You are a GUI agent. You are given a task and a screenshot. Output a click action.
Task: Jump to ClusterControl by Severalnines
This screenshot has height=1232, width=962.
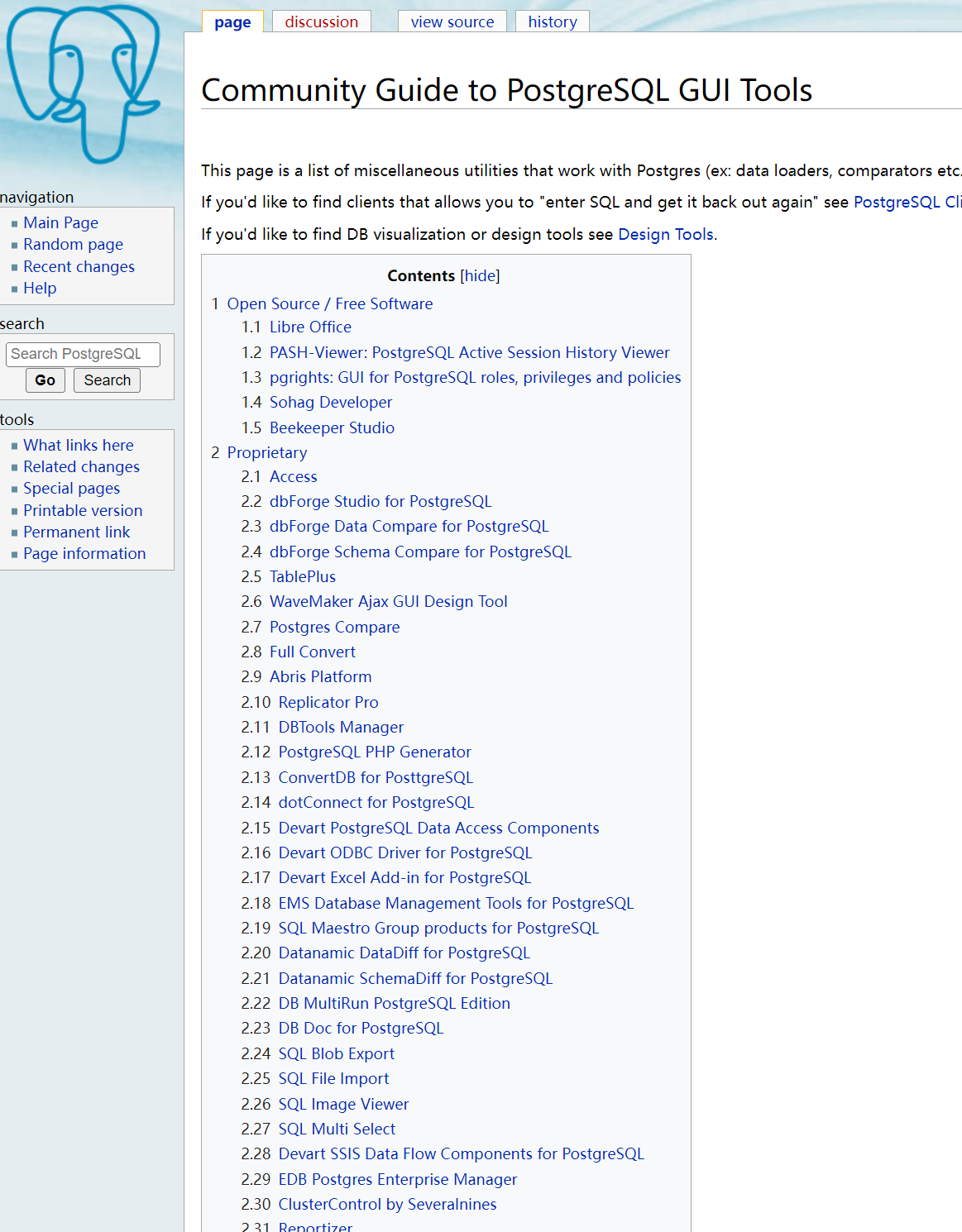(x=388, y=1204)
